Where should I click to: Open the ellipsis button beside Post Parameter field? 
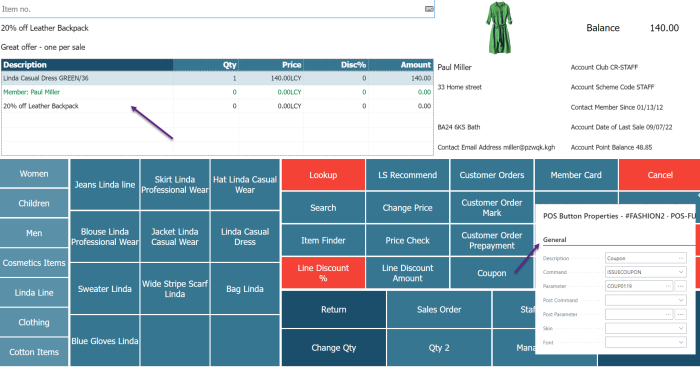[680, 314]
